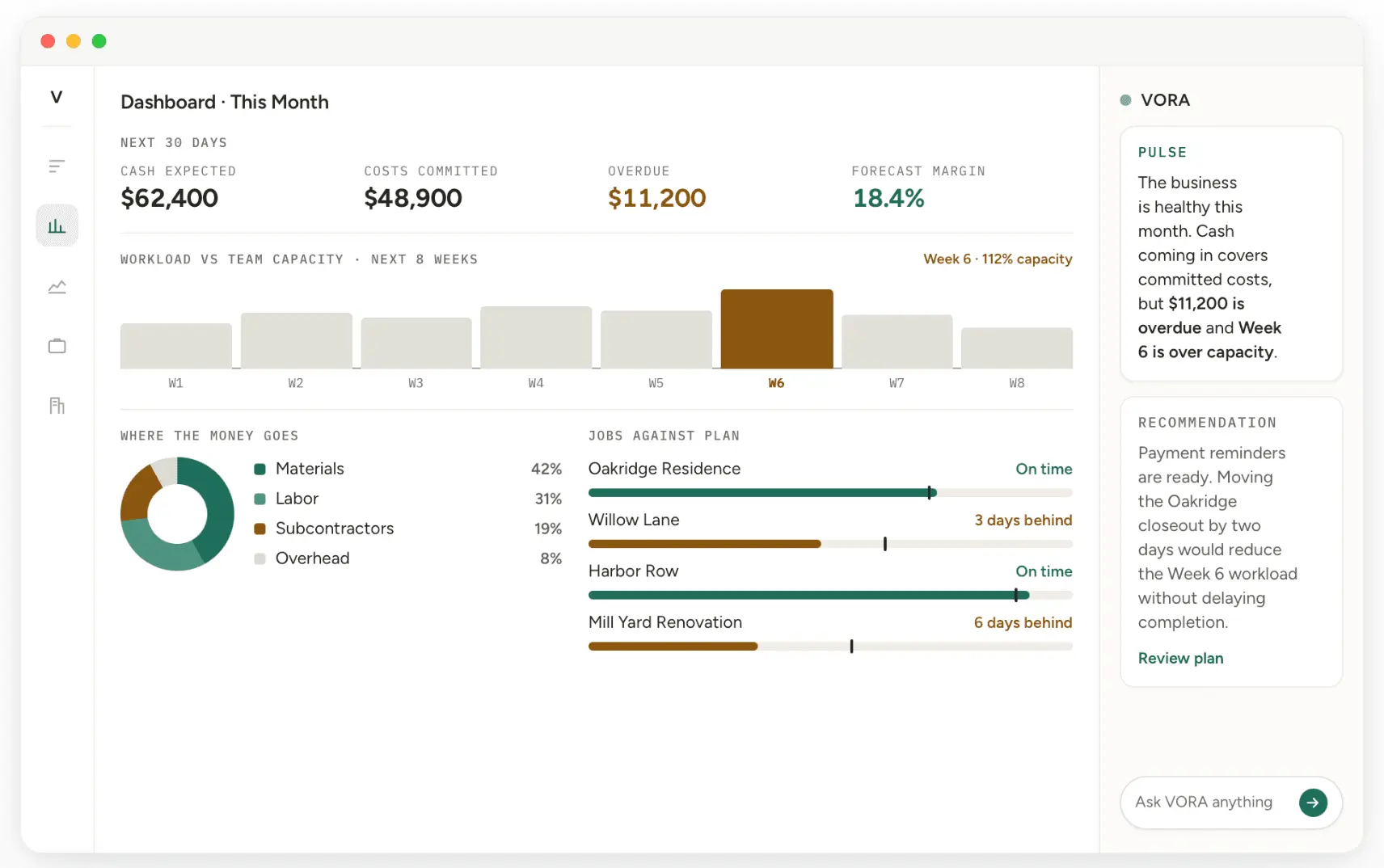This screenshot has height=868, width=1384.
Task: Click the Labor legend label
Action: (x=297, y=499)
